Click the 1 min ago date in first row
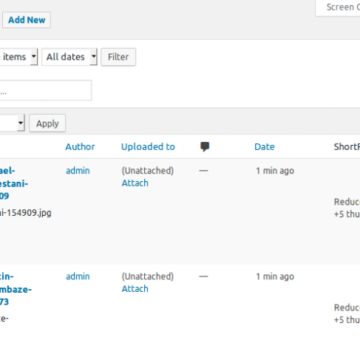Viewport: 360px width, 360px height. [275, 171]
